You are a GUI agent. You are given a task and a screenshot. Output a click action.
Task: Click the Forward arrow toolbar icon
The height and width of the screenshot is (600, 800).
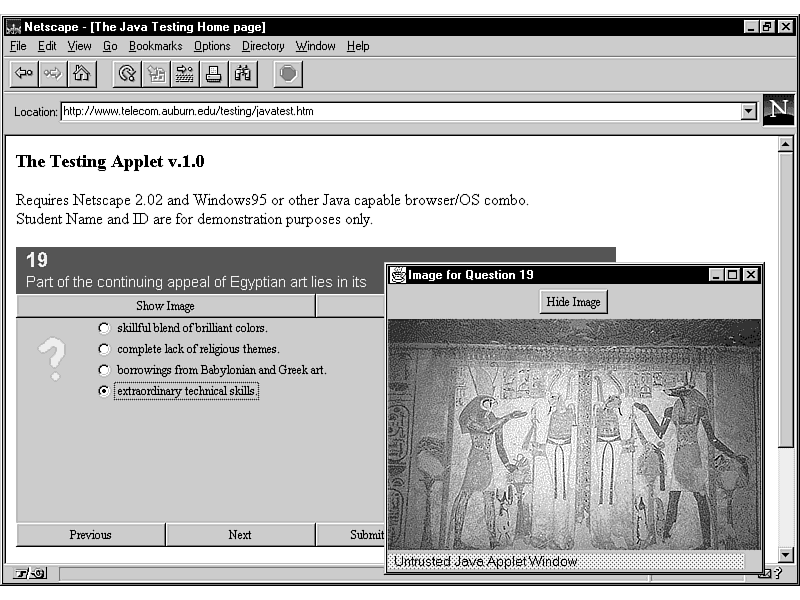(x=53, y=74)
